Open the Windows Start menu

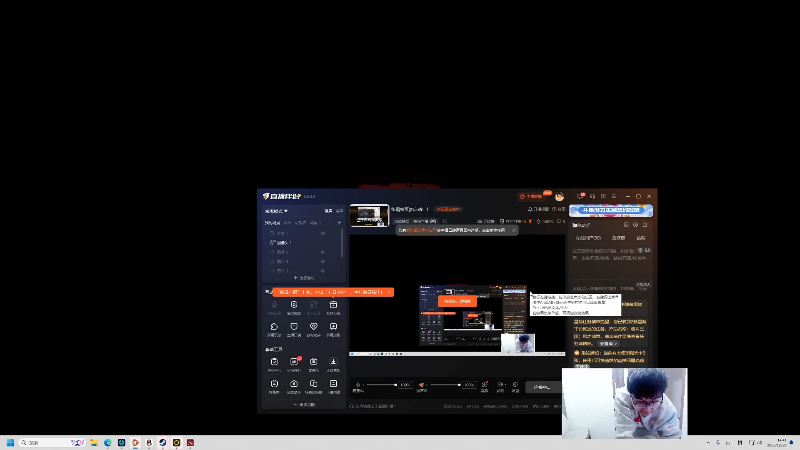click(10, 442)
